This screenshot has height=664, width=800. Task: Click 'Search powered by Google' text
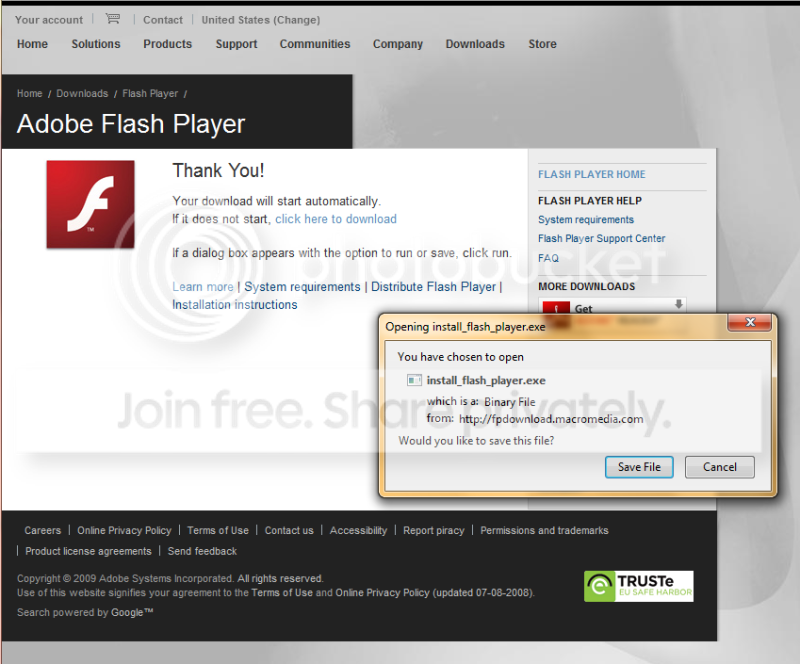(x=85, y=612)
